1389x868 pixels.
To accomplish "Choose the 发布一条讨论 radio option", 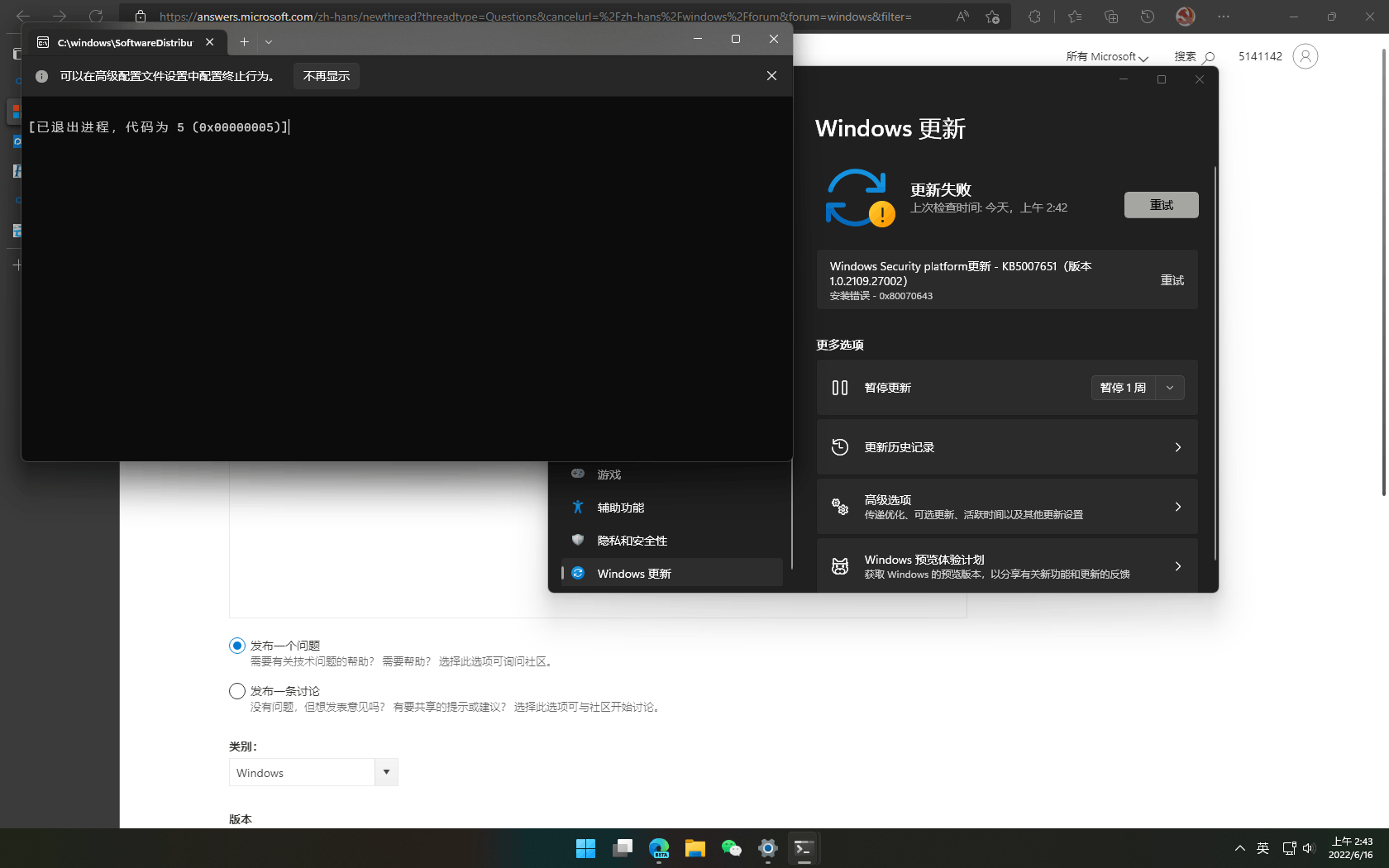I will pyautogui.click(x=237, y=691).
